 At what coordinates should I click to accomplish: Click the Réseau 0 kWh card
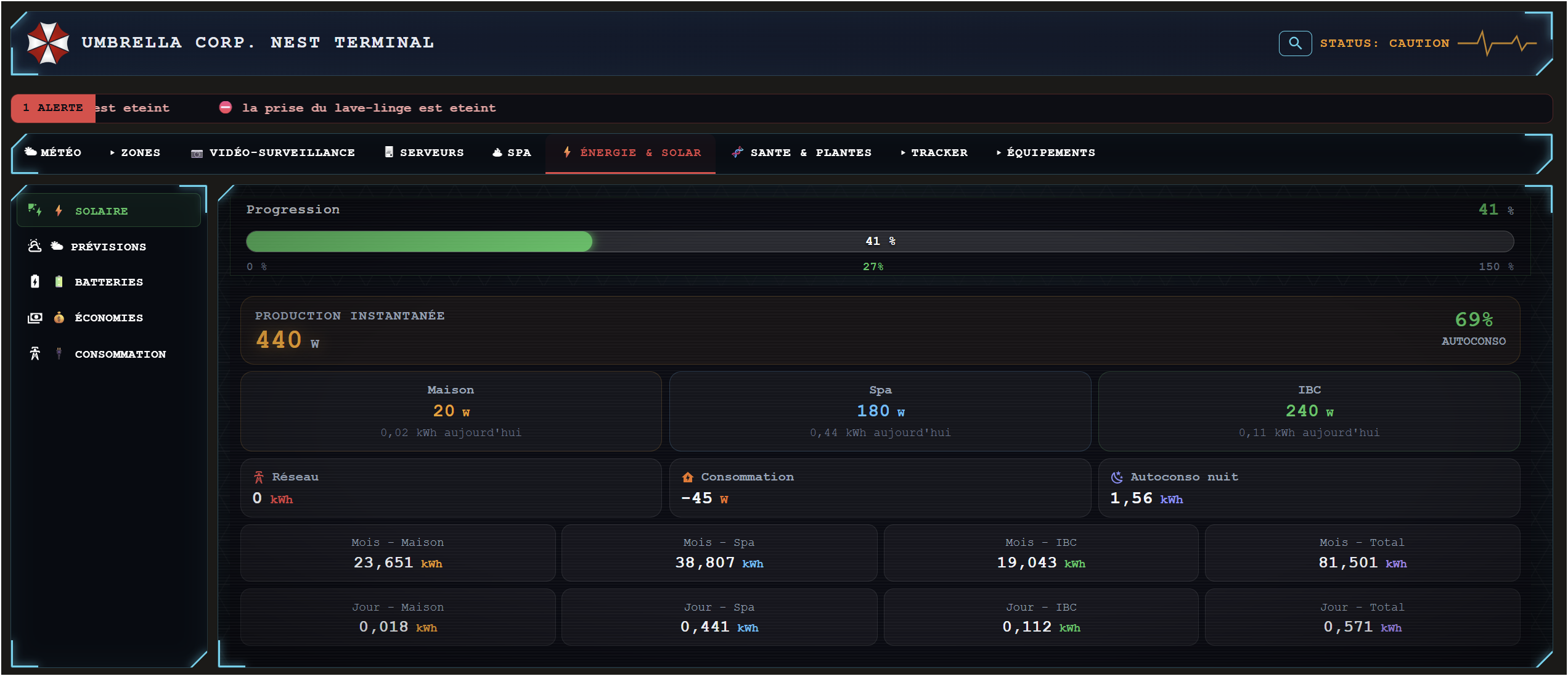pyautogui.click(x=451, y=488)
